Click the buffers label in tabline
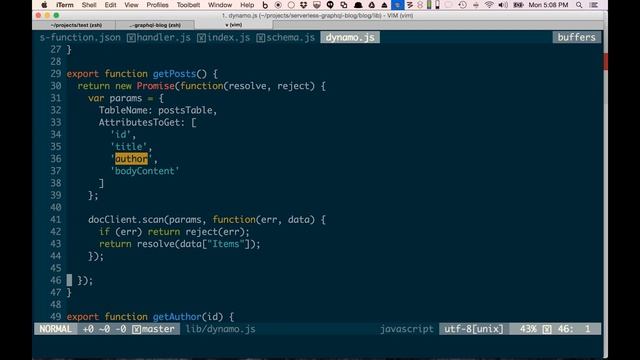Screen dimensions: 640x360 click(576, 38)
